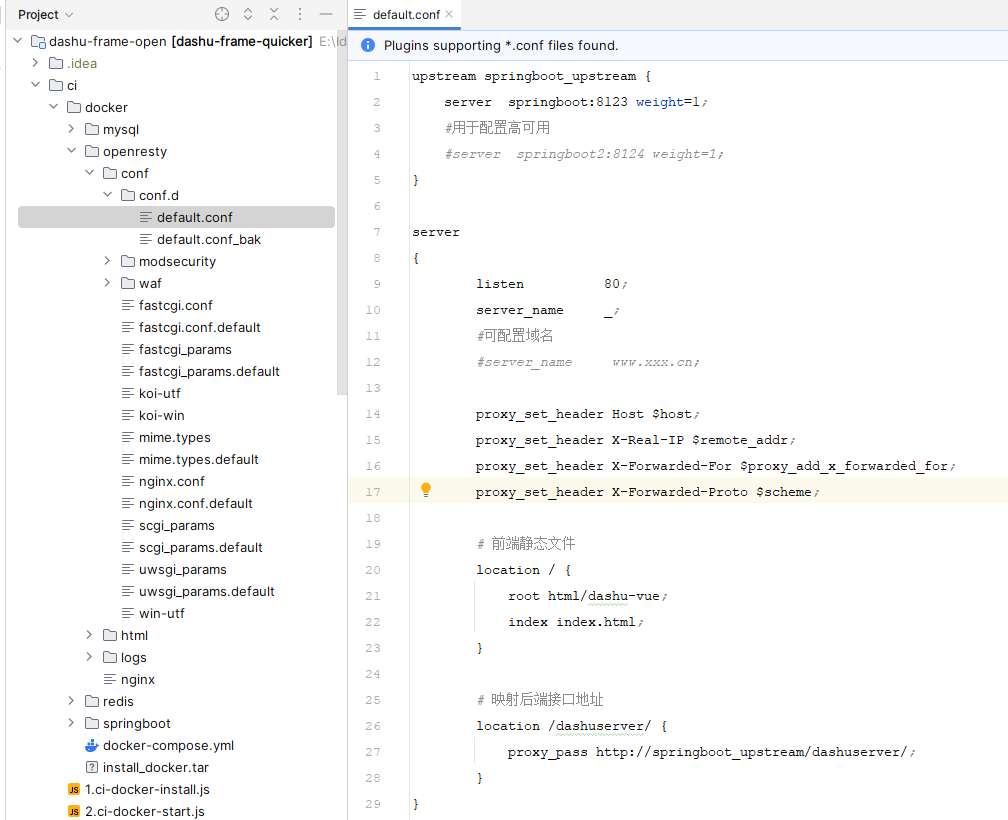Click the info icon in plugins banner
The width and height of the screenshot is (1008, 820).
click(x=367, y=45)
